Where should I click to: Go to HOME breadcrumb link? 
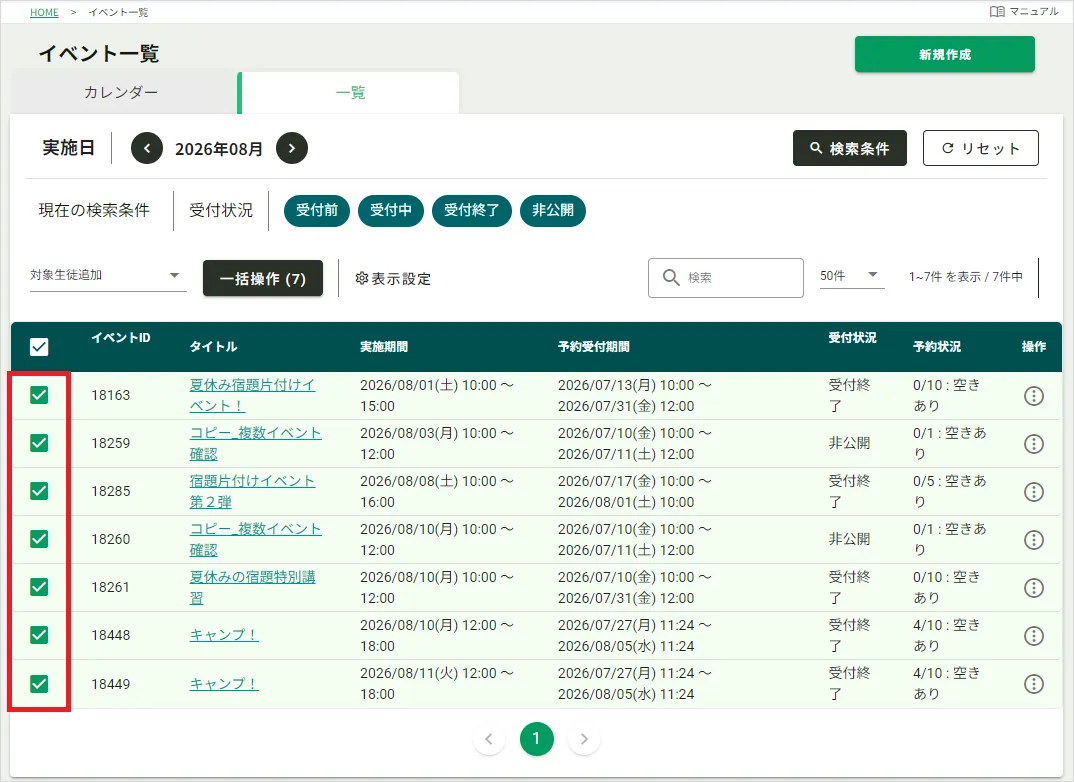click(44, 12)
